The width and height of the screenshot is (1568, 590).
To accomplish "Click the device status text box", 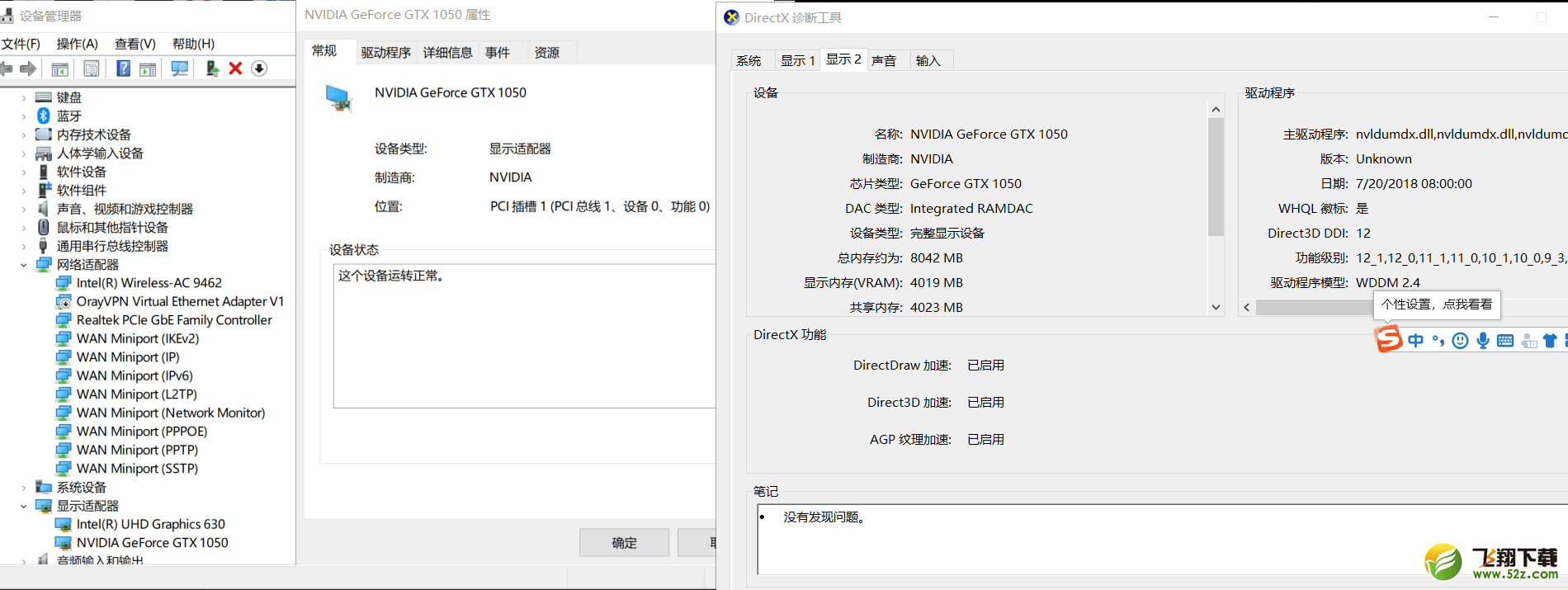I will point(525,336).
